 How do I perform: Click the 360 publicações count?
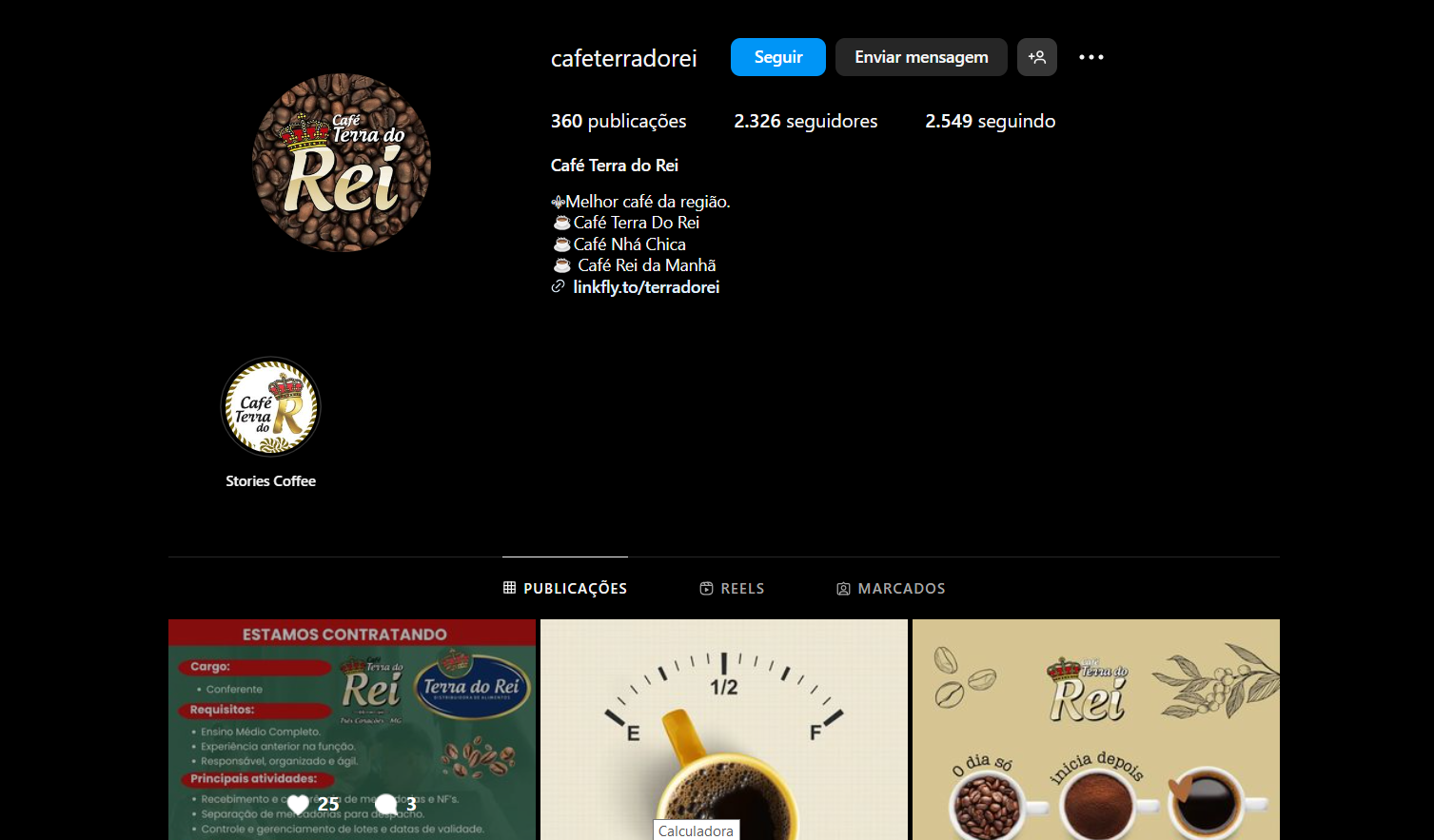pos(619,121)
